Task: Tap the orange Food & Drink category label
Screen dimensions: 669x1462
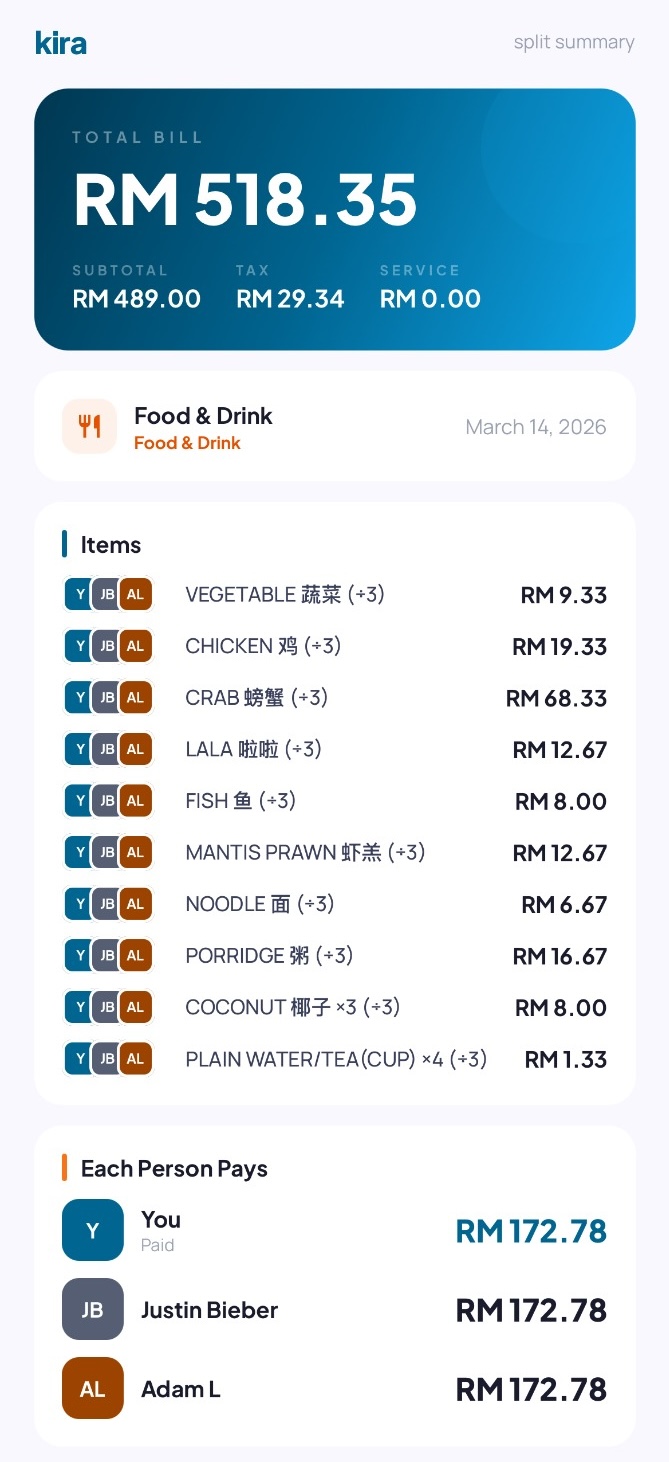Action: 187,443
